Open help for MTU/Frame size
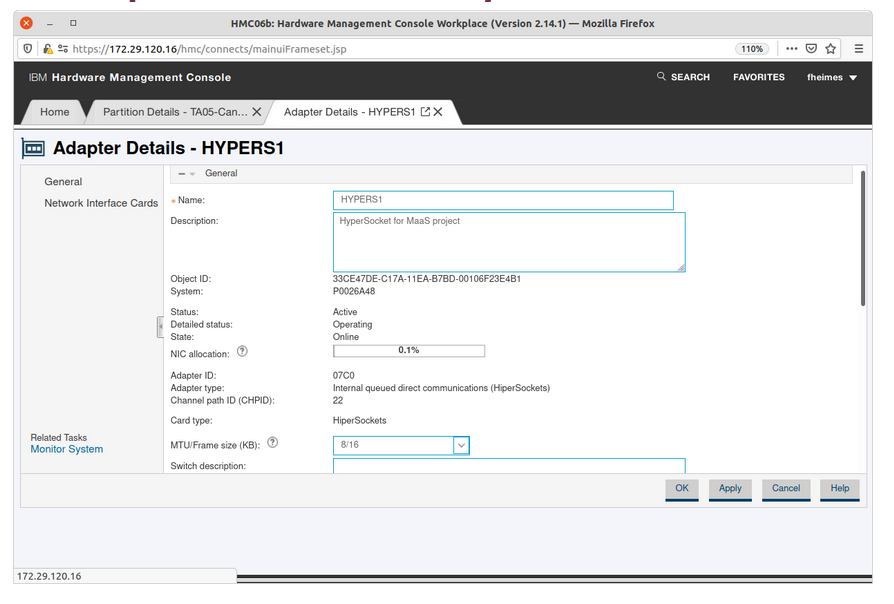 tap(273, 443)
